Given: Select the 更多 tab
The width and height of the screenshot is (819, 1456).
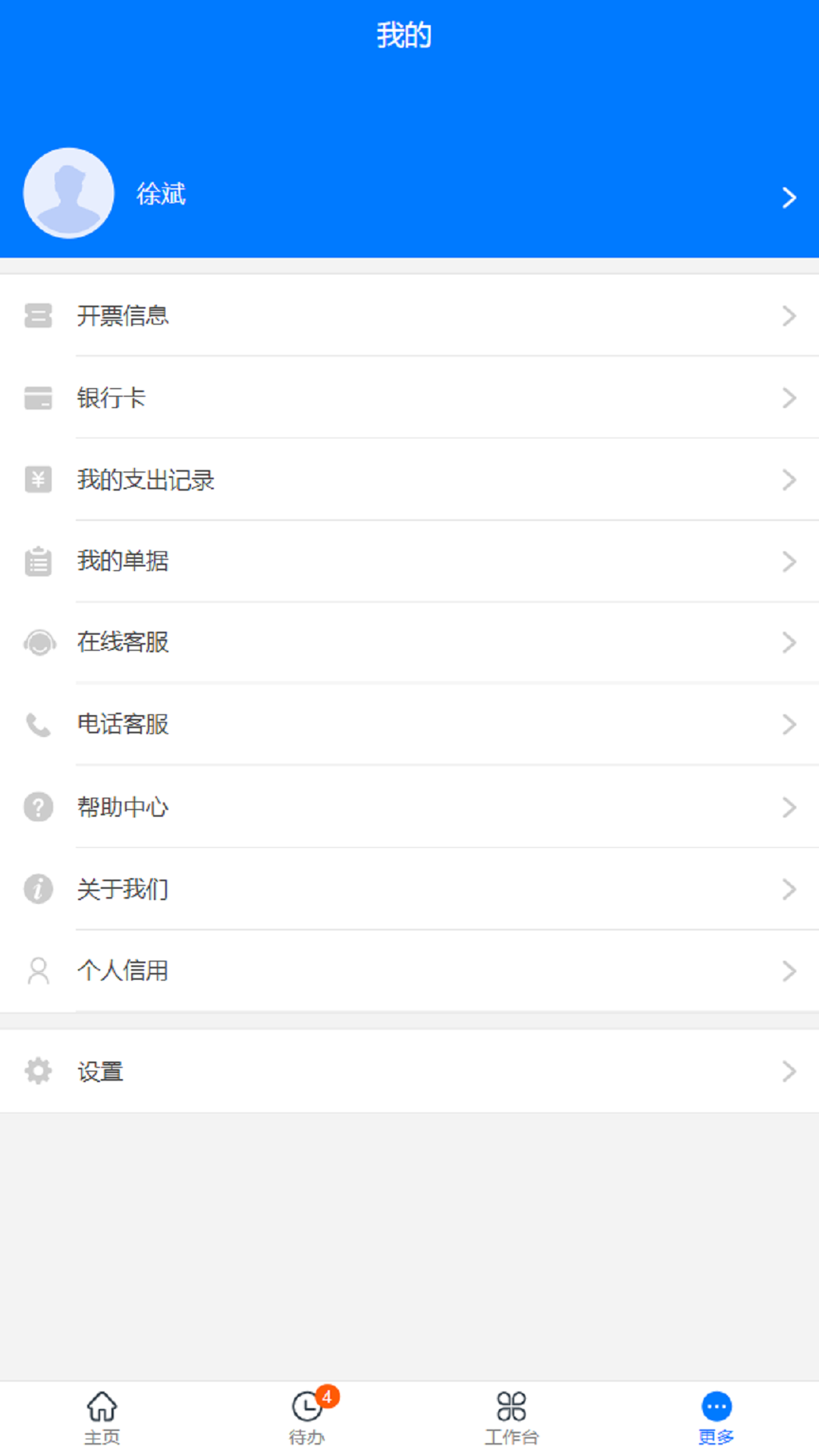Looking at the screenshot, I should (716, 1417).
